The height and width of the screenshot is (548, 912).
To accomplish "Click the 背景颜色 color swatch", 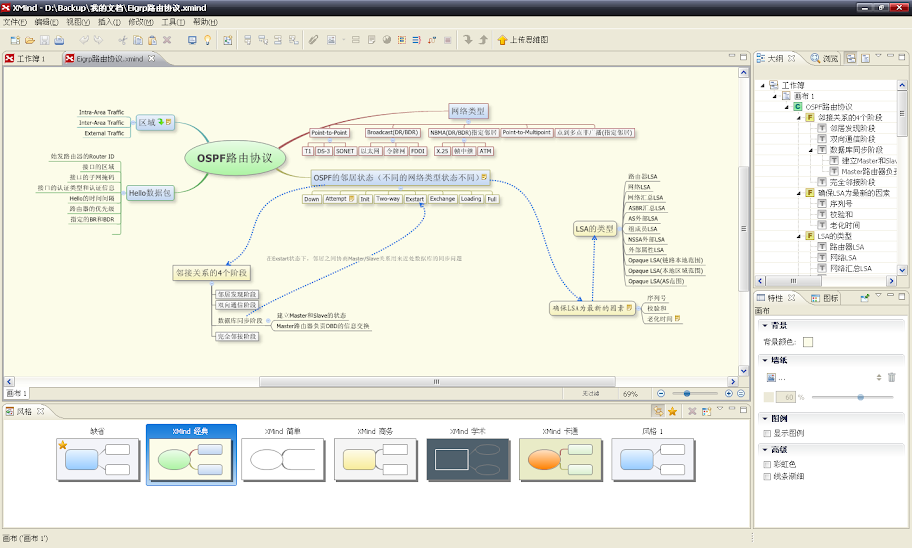I will pyautogui.click(x=808, y=342).
